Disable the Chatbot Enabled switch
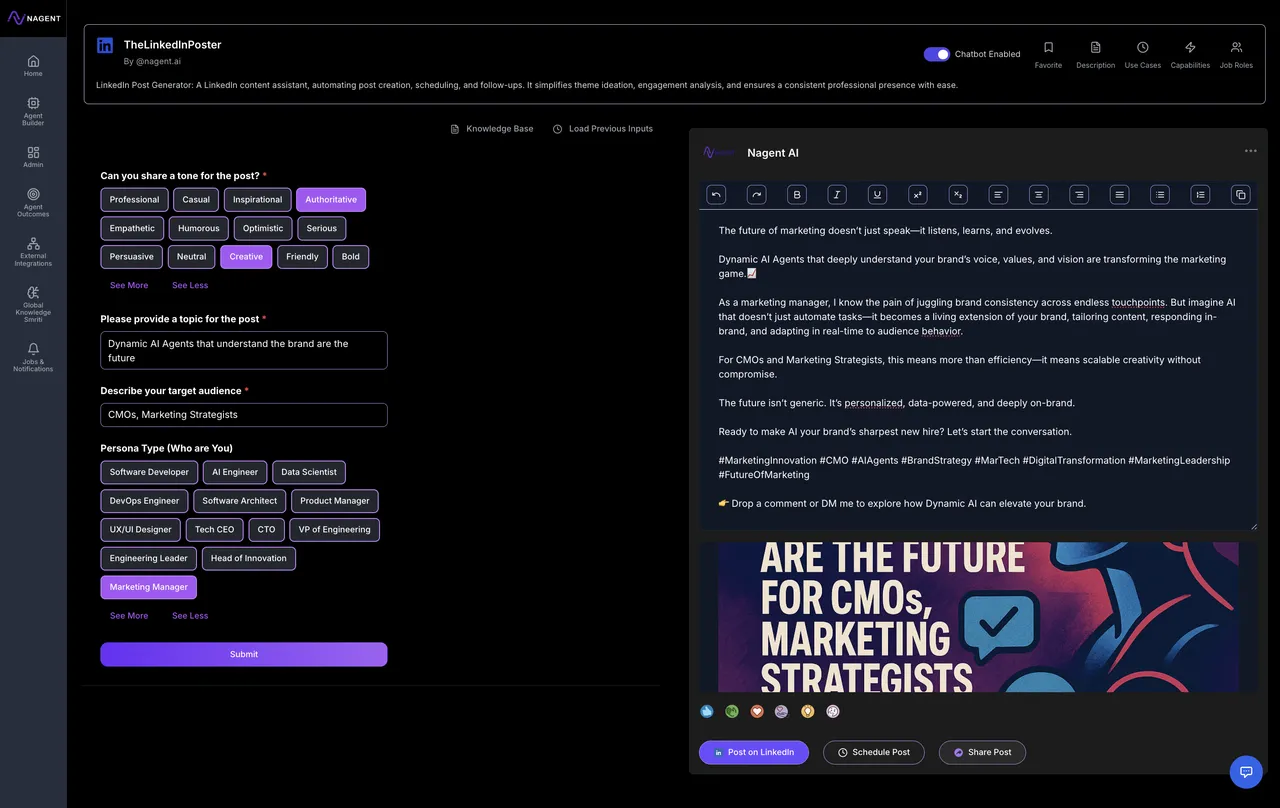Image resolution: width=1280 pixels, height=808 pixels. tap(937, 54)
